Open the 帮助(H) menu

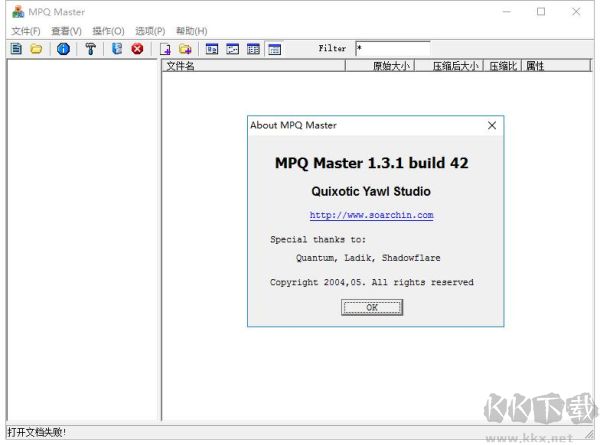pos(191,31)
